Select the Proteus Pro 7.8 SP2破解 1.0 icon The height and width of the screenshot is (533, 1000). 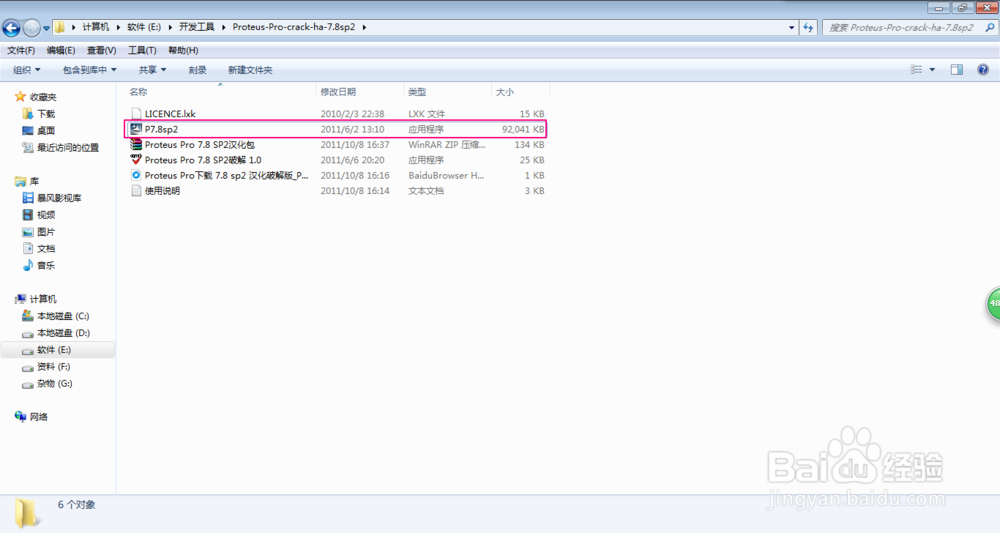point(136,160)
